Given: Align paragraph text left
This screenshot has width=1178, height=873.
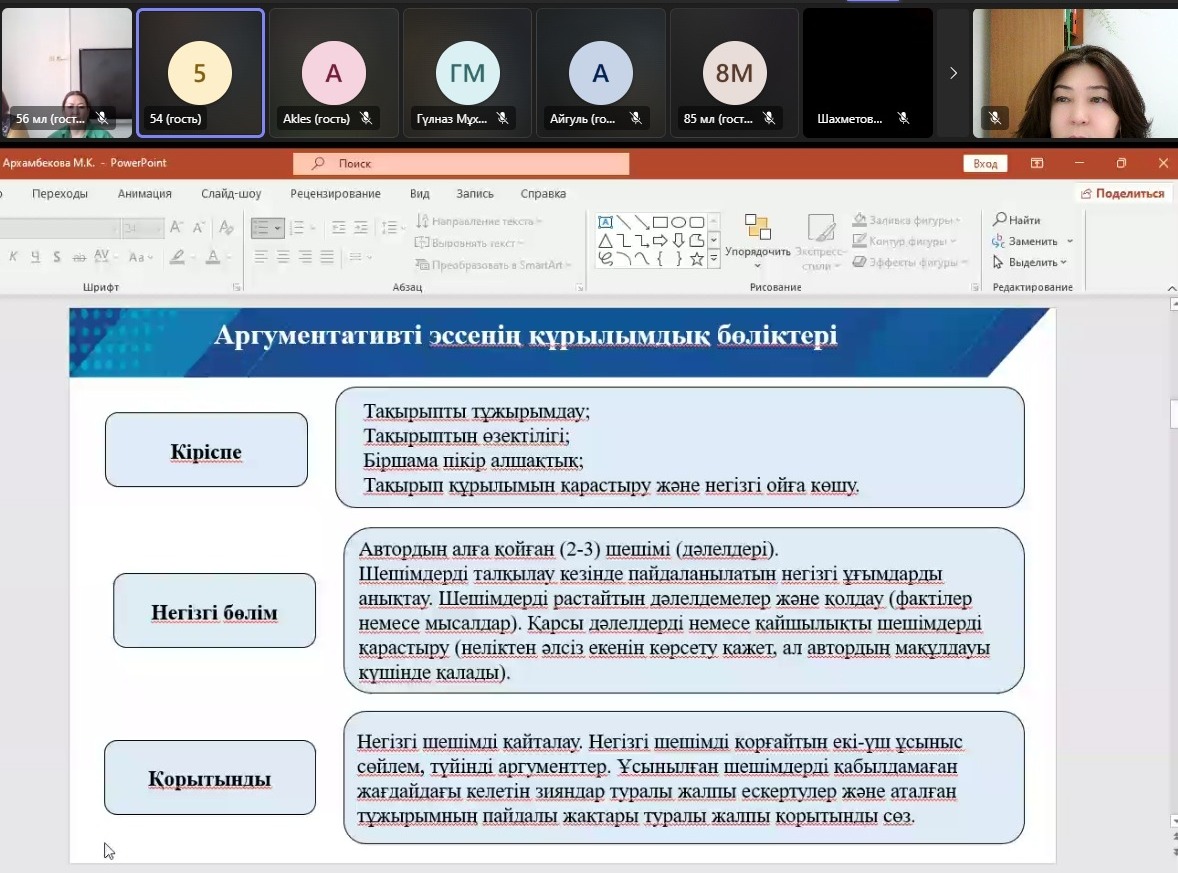Looking at the screenshot, I should pyautogui.click(x=261, y=257).
